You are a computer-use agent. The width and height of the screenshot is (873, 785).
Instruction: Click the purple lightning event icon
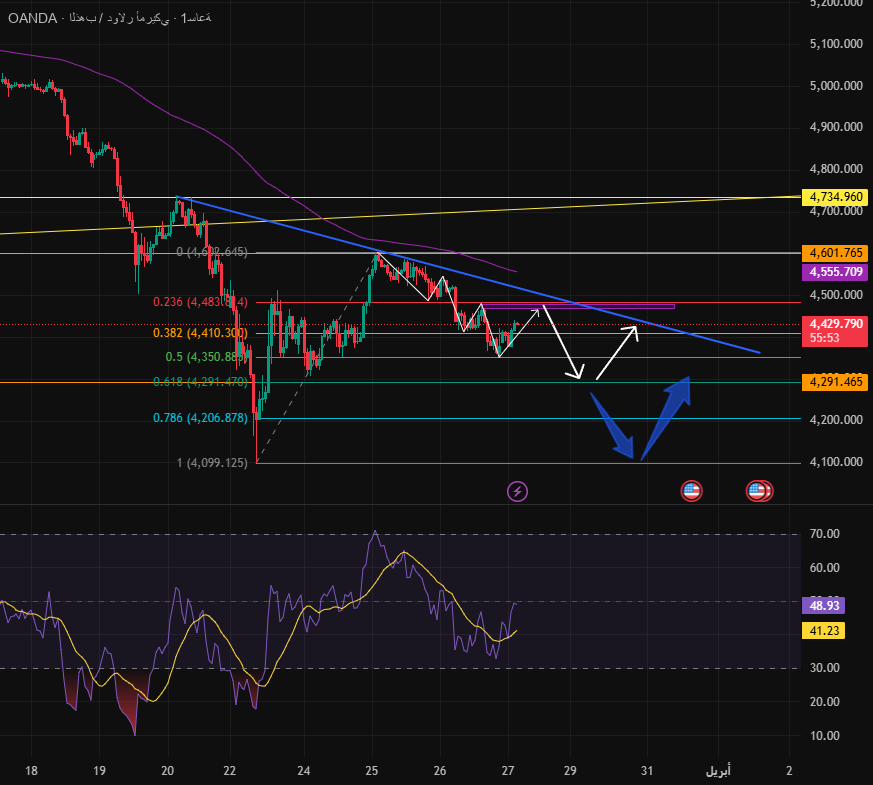coord(517,491)
